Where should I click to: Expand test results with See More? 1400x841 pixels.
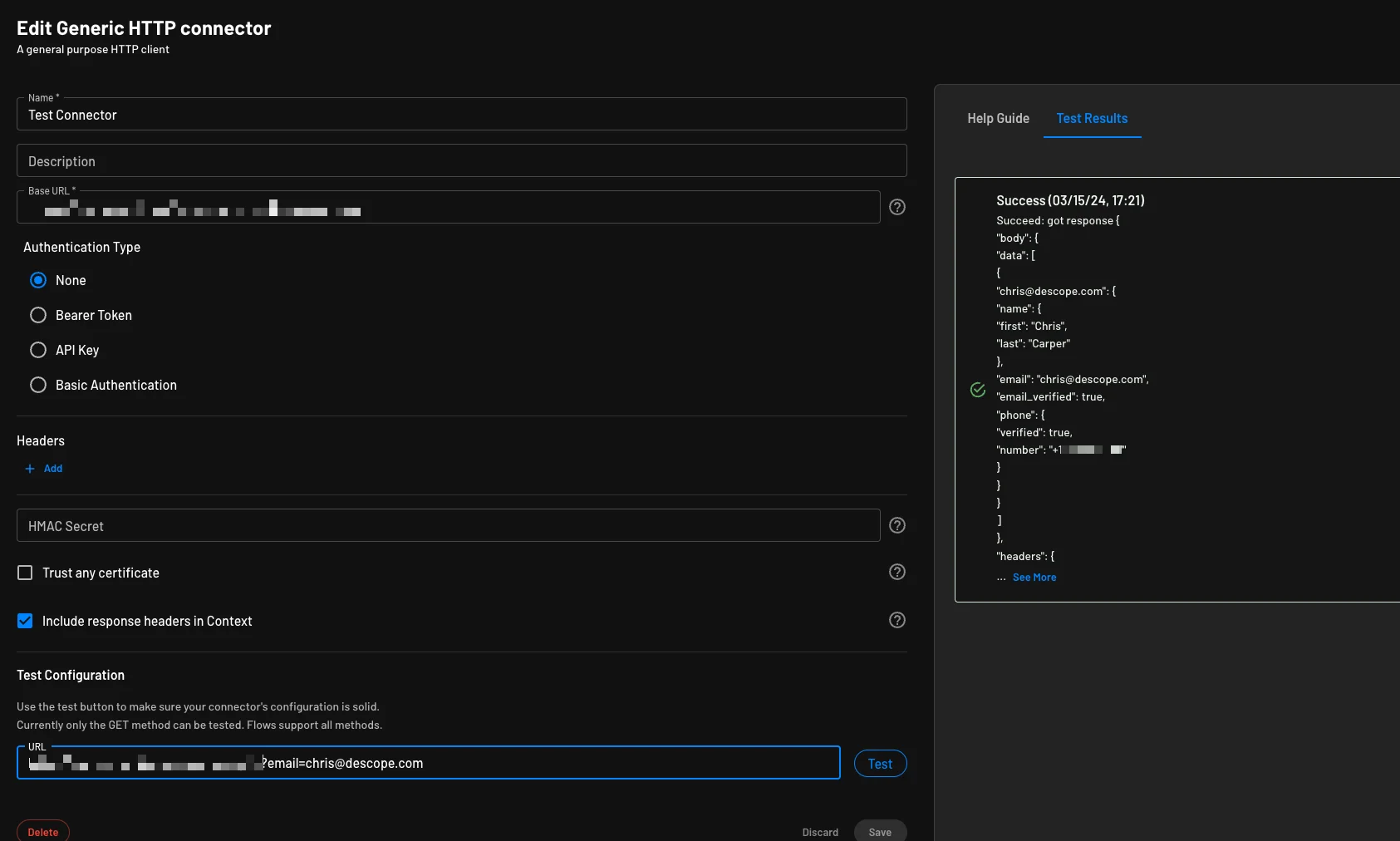(x=1034, y=578)
